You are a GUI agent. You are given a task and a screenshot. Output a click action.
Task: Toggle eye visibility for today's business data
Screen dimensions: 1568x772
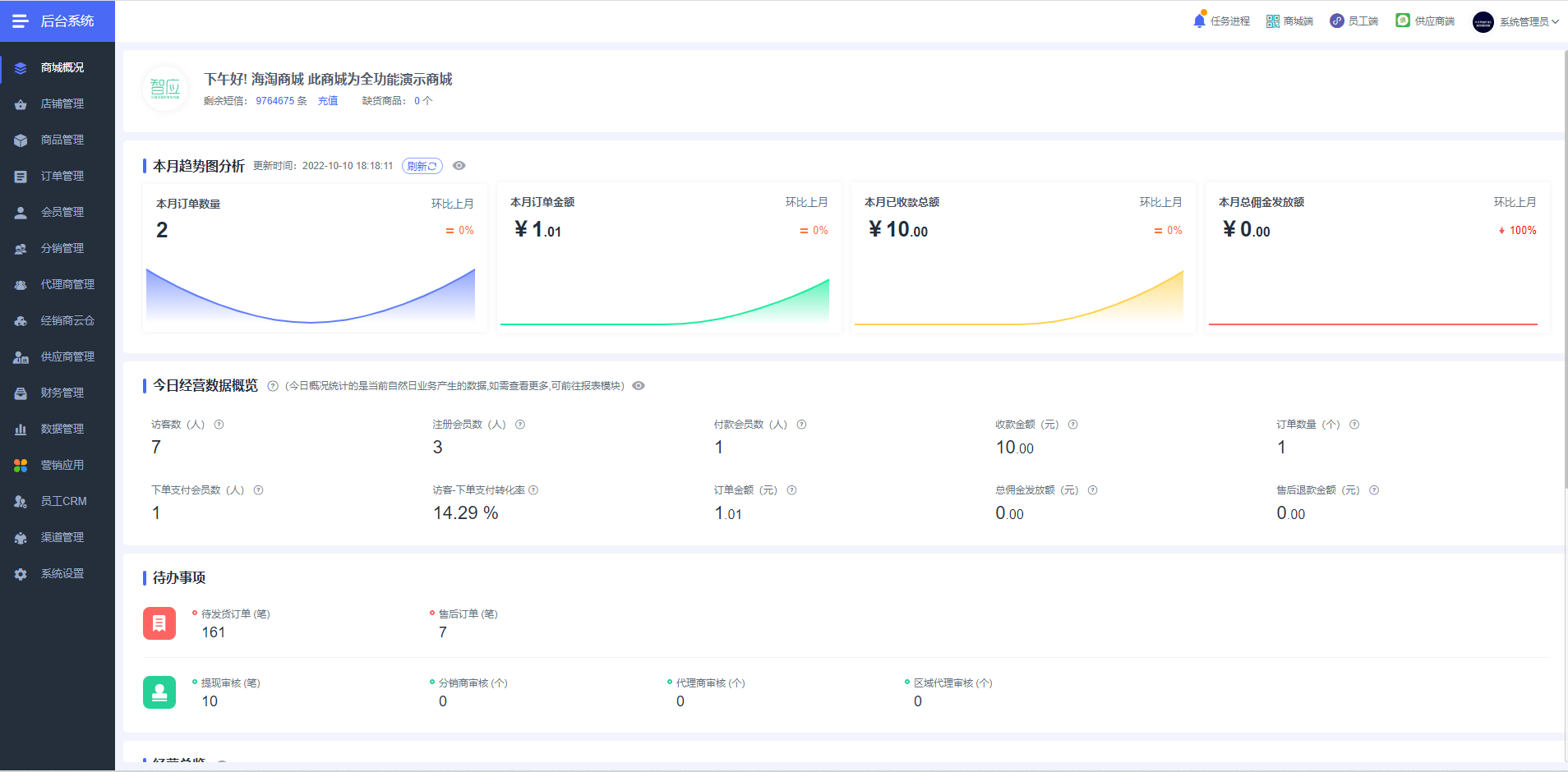pos(639,386)
